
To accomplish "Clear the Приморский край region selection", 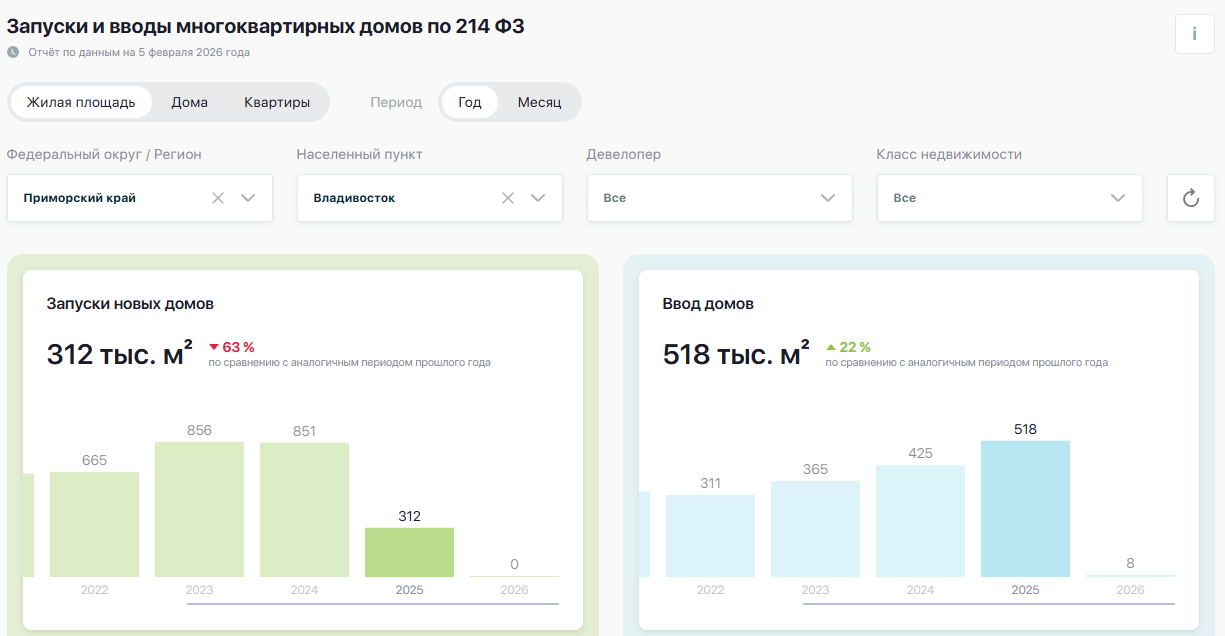I will point(218,198).
